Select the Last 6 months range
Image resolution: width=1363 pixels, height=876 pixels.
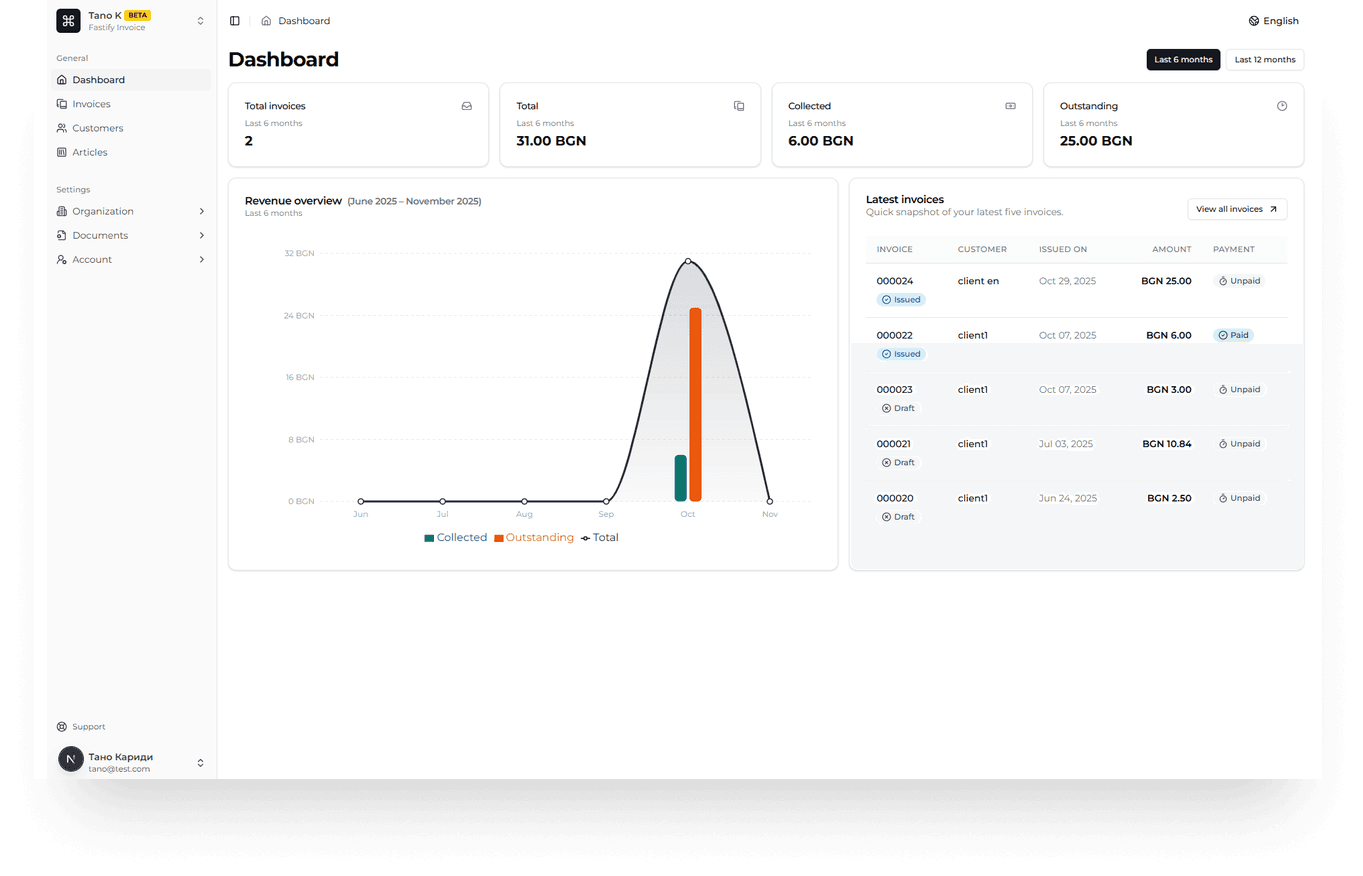point(1183,60)
